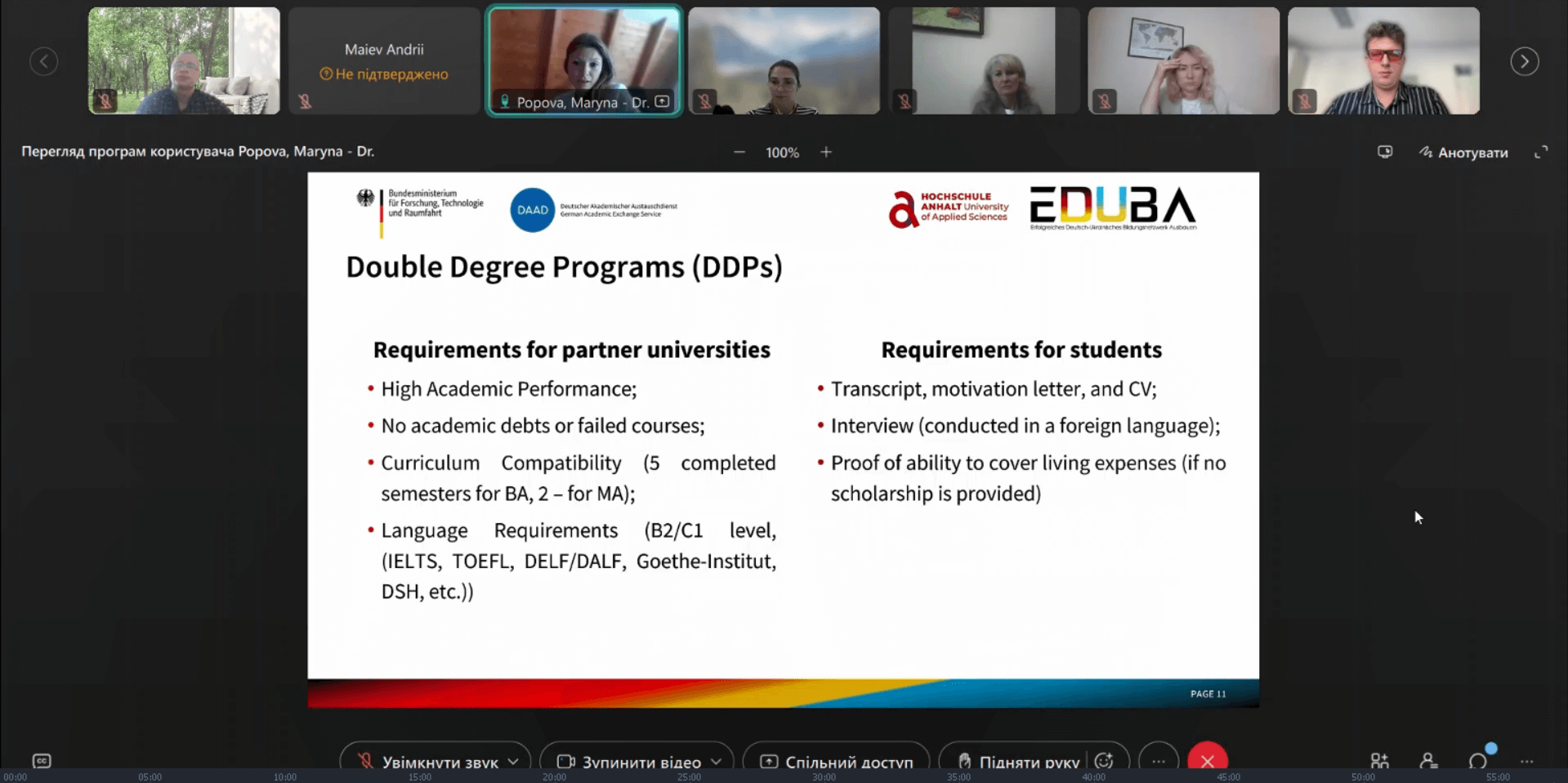Screen dimensions: 1568x783
Task: Open the chat panel
Action: point(1477,761)
